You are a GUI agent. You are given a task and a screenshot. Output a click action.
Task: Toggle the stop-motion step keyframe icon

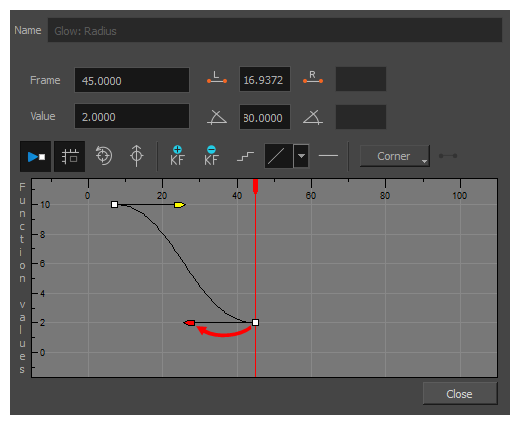[245, 156]
